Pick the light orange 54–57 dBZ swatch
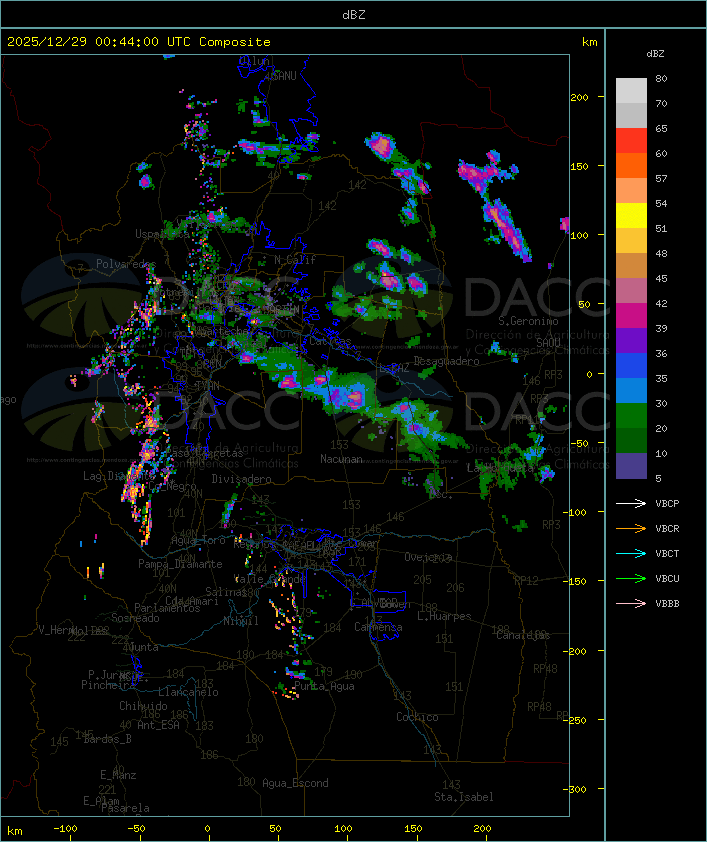This screenshot has width=707, height=842. [x=631, y=191]
